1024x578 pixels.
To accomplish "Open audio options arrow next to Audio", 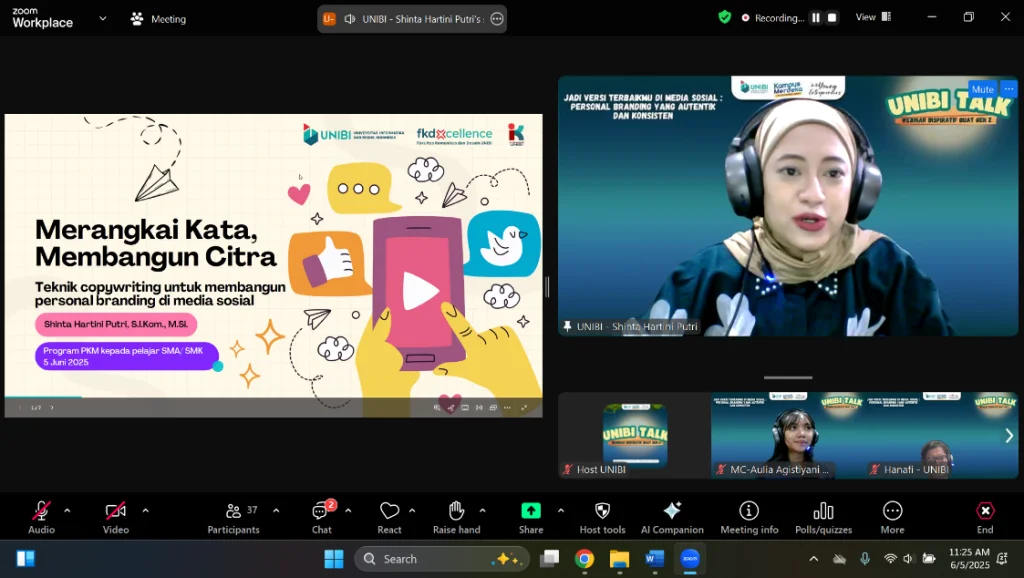I will coord(67,511).
